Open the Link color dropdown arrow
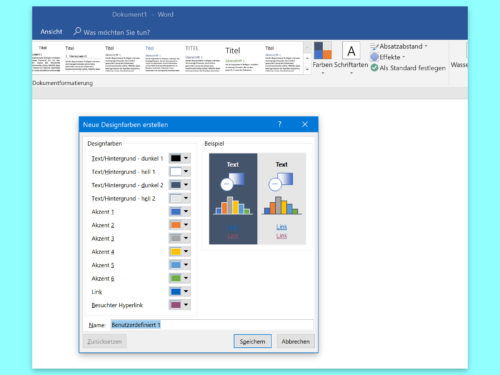 186,292
